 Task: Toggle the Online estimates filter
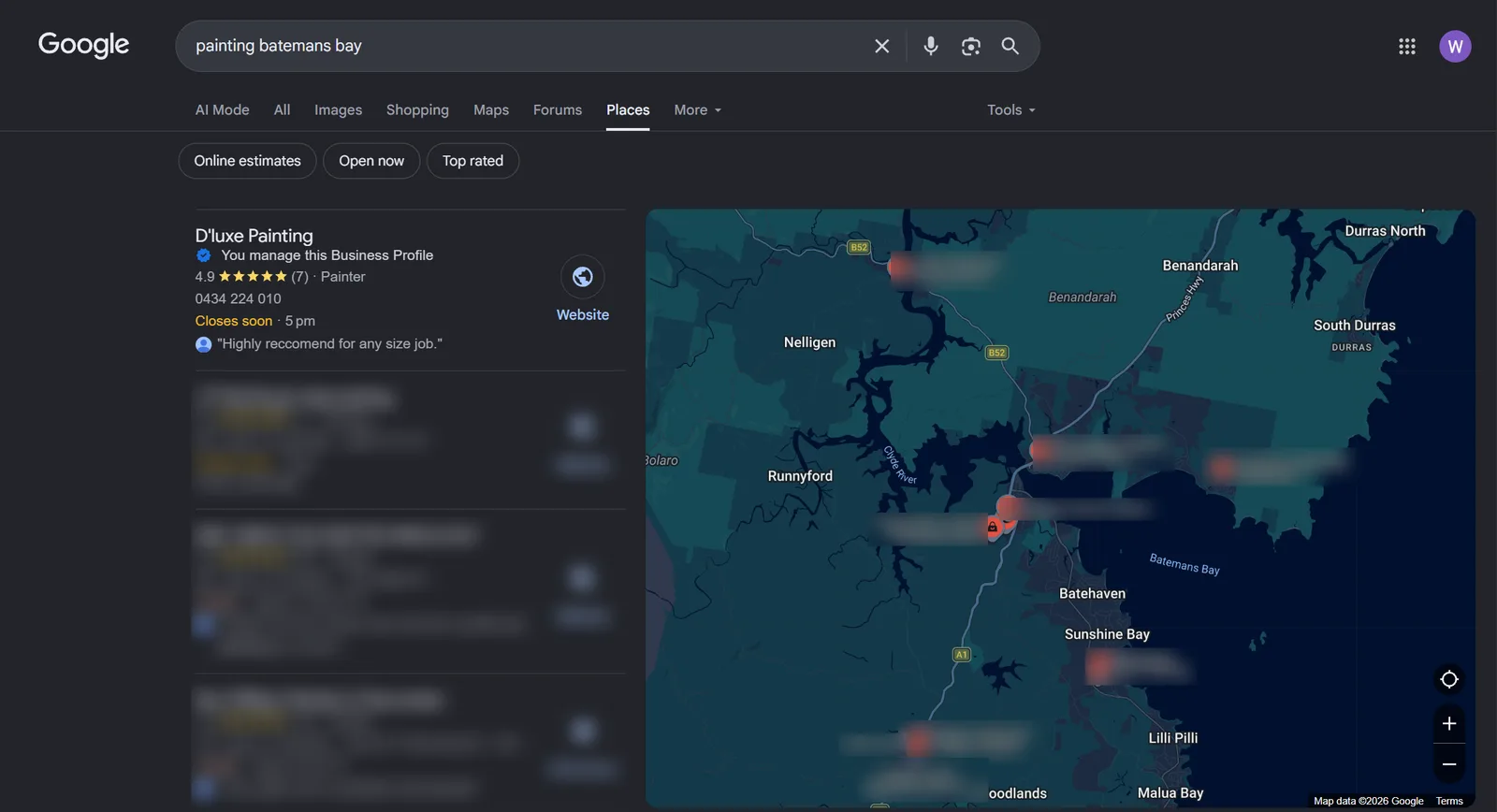pos(247,161)
